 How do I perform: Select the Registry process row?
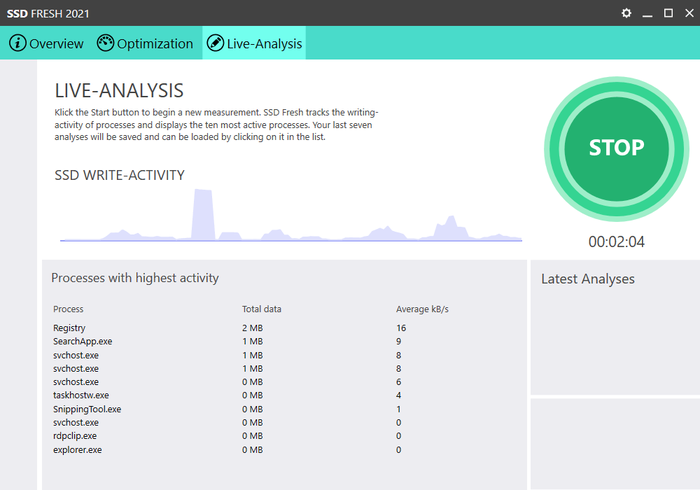(x=286, y=328)
